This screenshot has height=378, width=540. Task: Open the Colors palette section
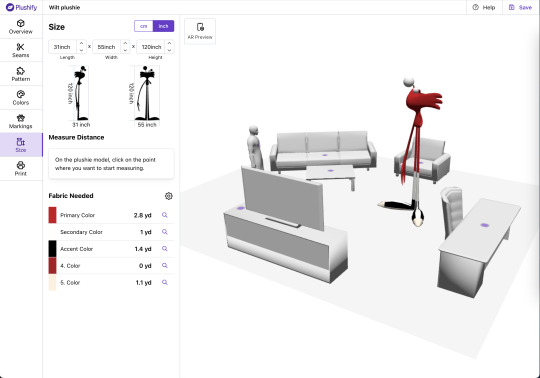(21, 98)
